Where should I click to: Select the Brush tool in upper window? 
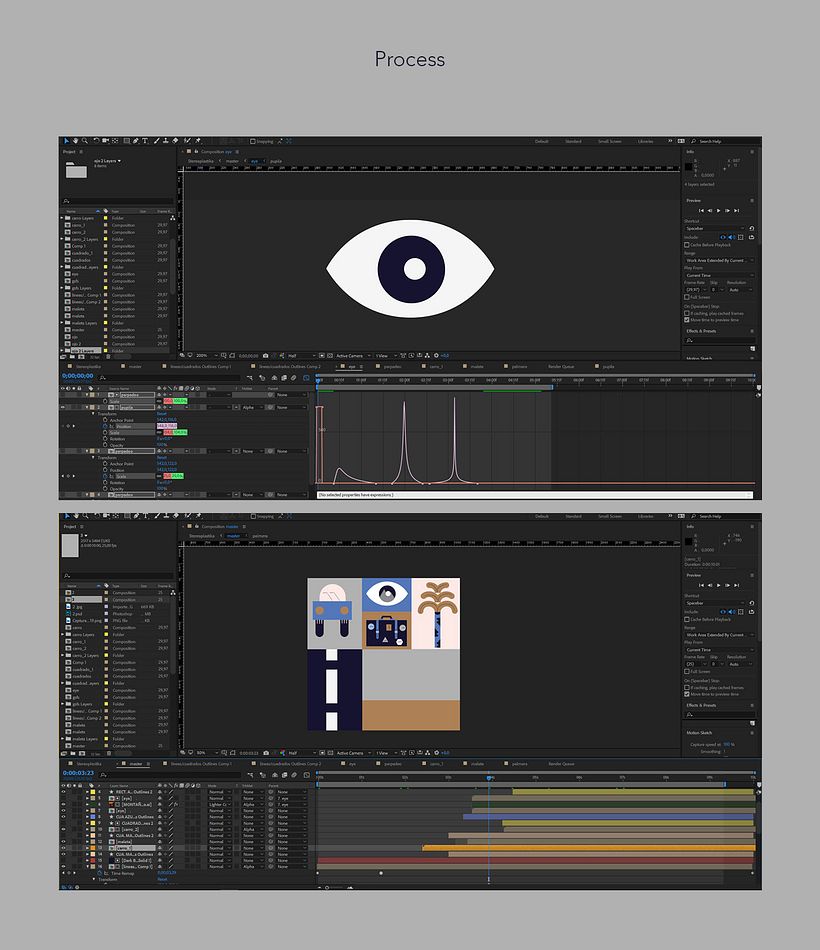point(156,141)
